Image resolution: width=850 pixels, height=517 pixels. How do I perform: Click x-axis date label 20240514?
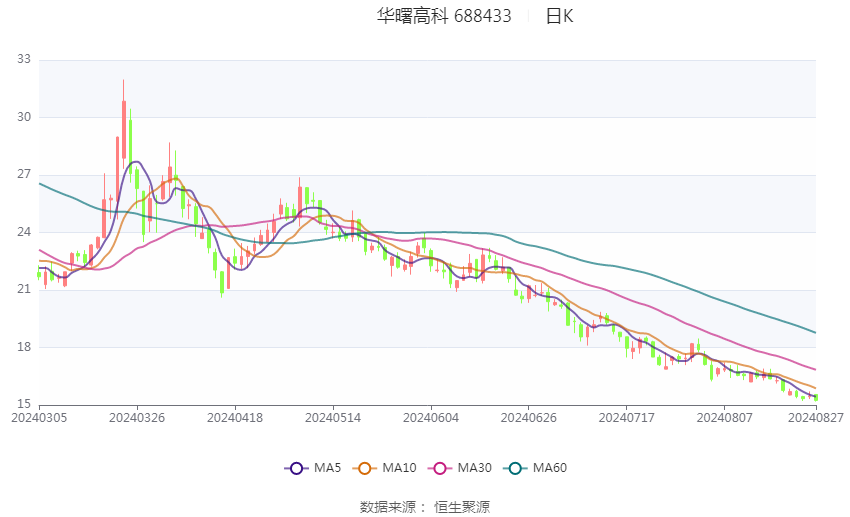333,418
